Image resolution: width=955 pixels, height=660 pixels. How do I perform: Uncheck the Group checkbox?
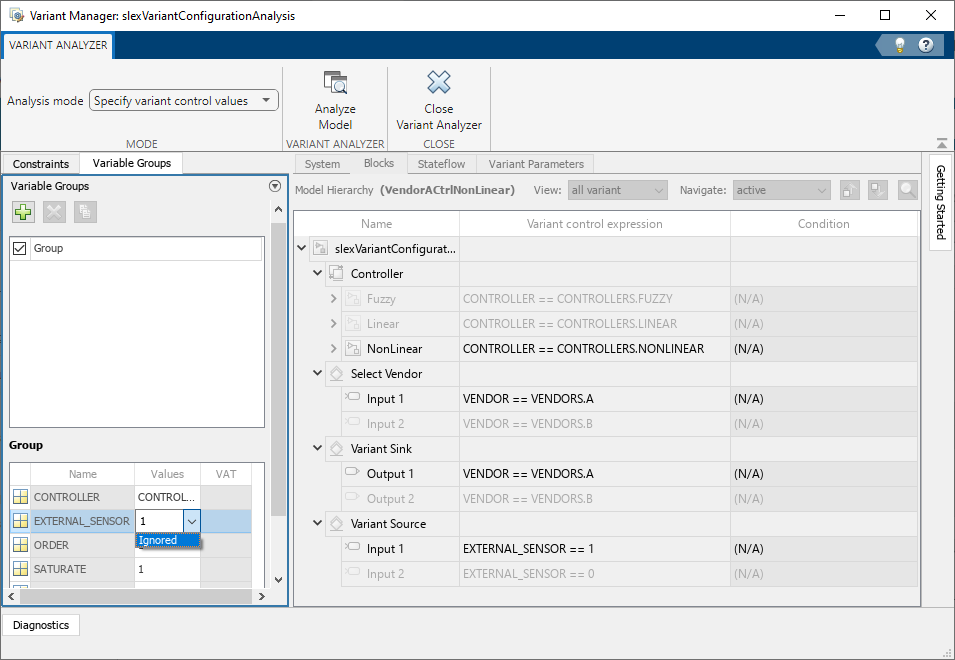point(18,247)
